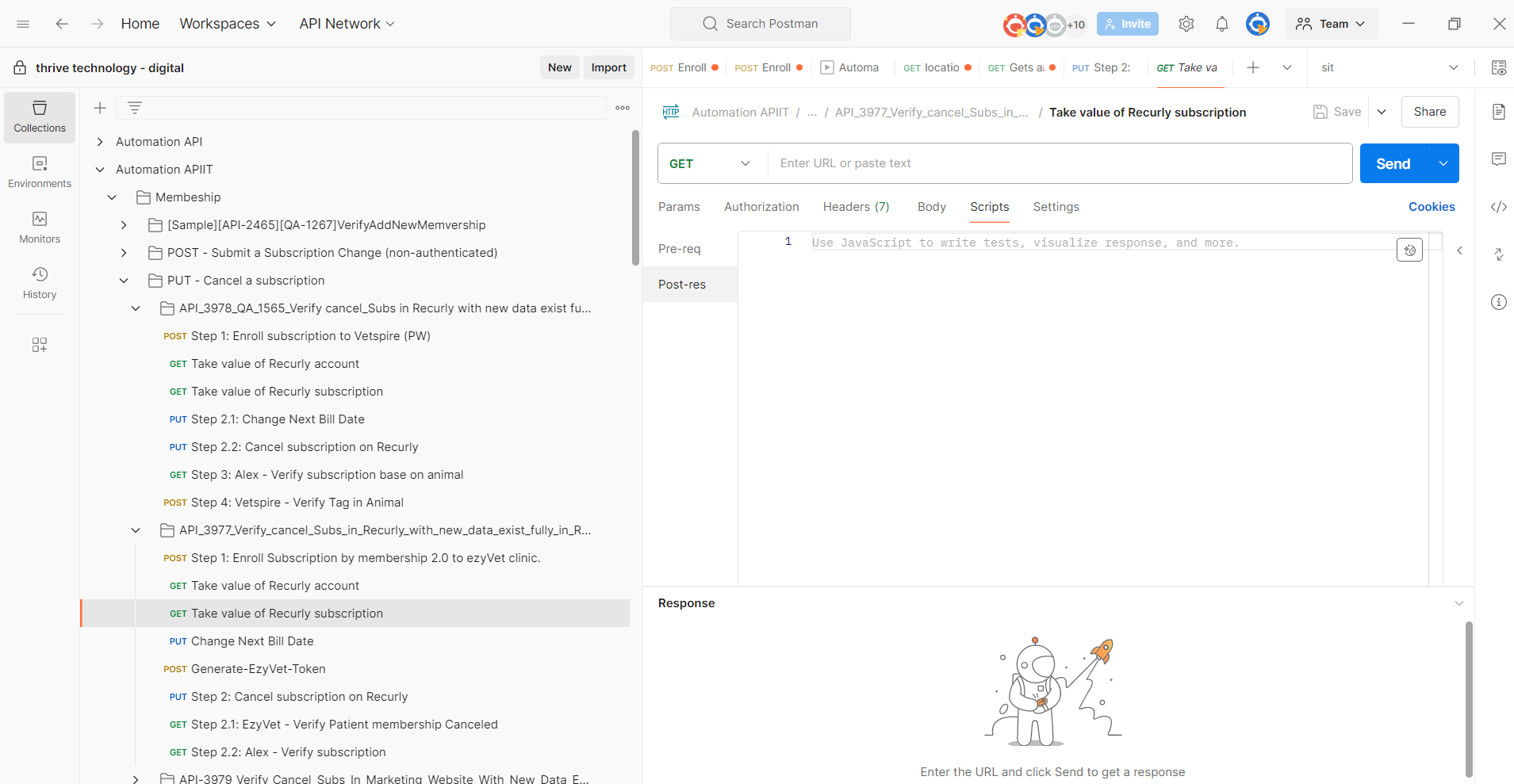Open the environment quick look icon
Viewport: 1514px width, 784px height.
point(1499,67)
